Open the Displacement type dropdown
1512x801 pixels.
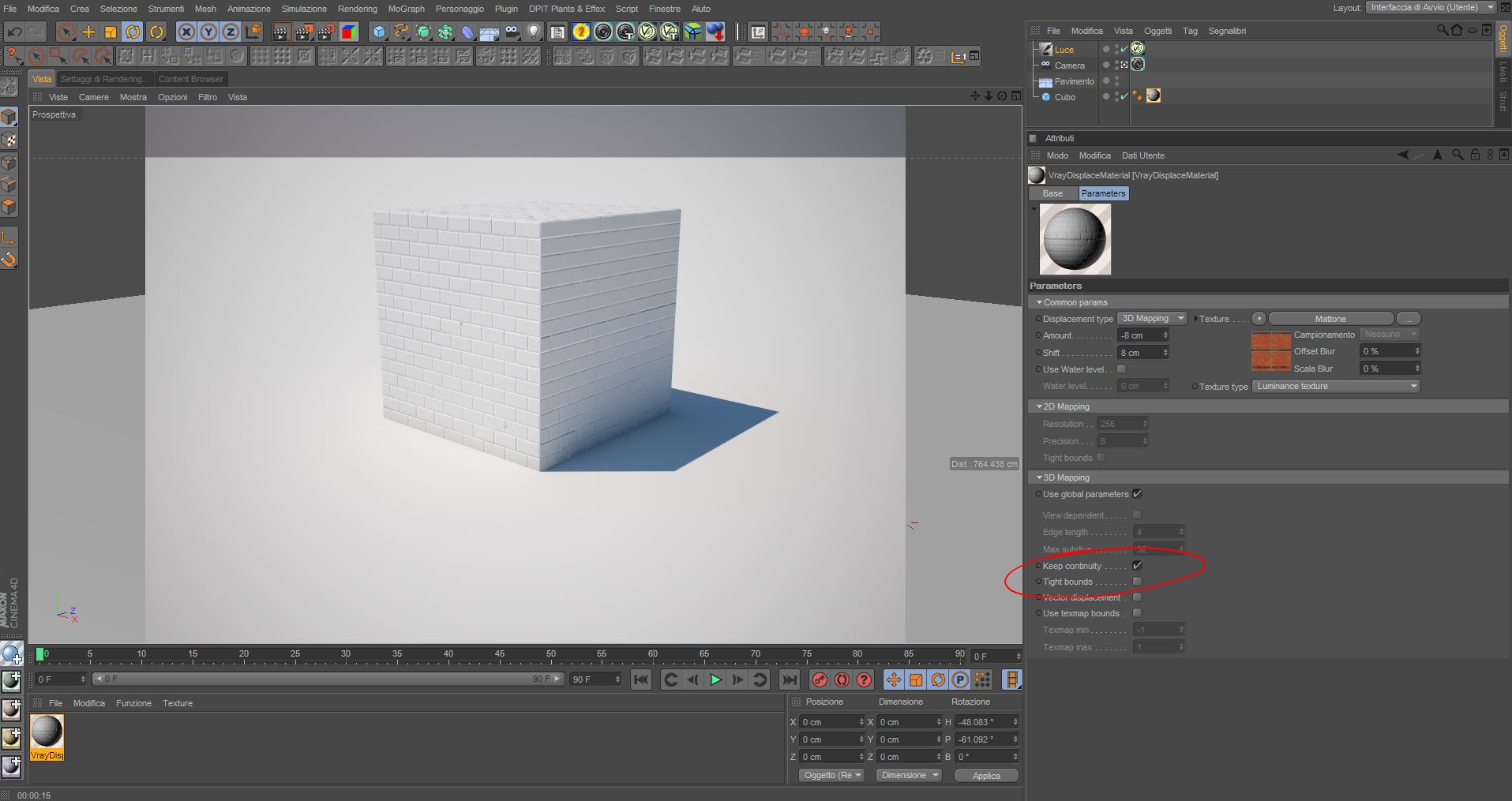point(1152,319)
